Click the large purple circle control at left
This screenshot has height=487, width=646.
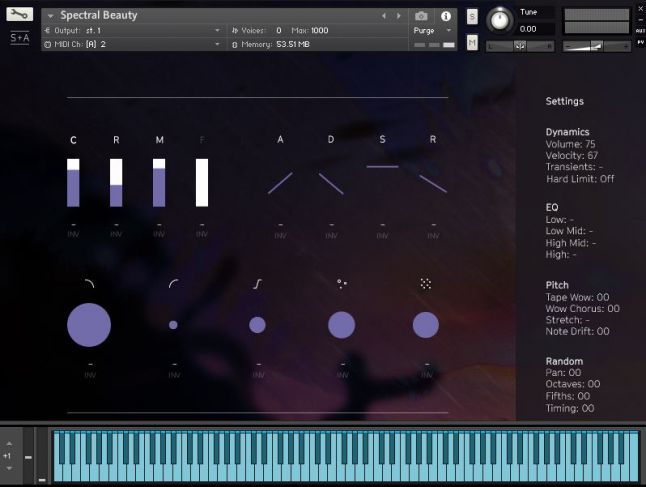89,325
